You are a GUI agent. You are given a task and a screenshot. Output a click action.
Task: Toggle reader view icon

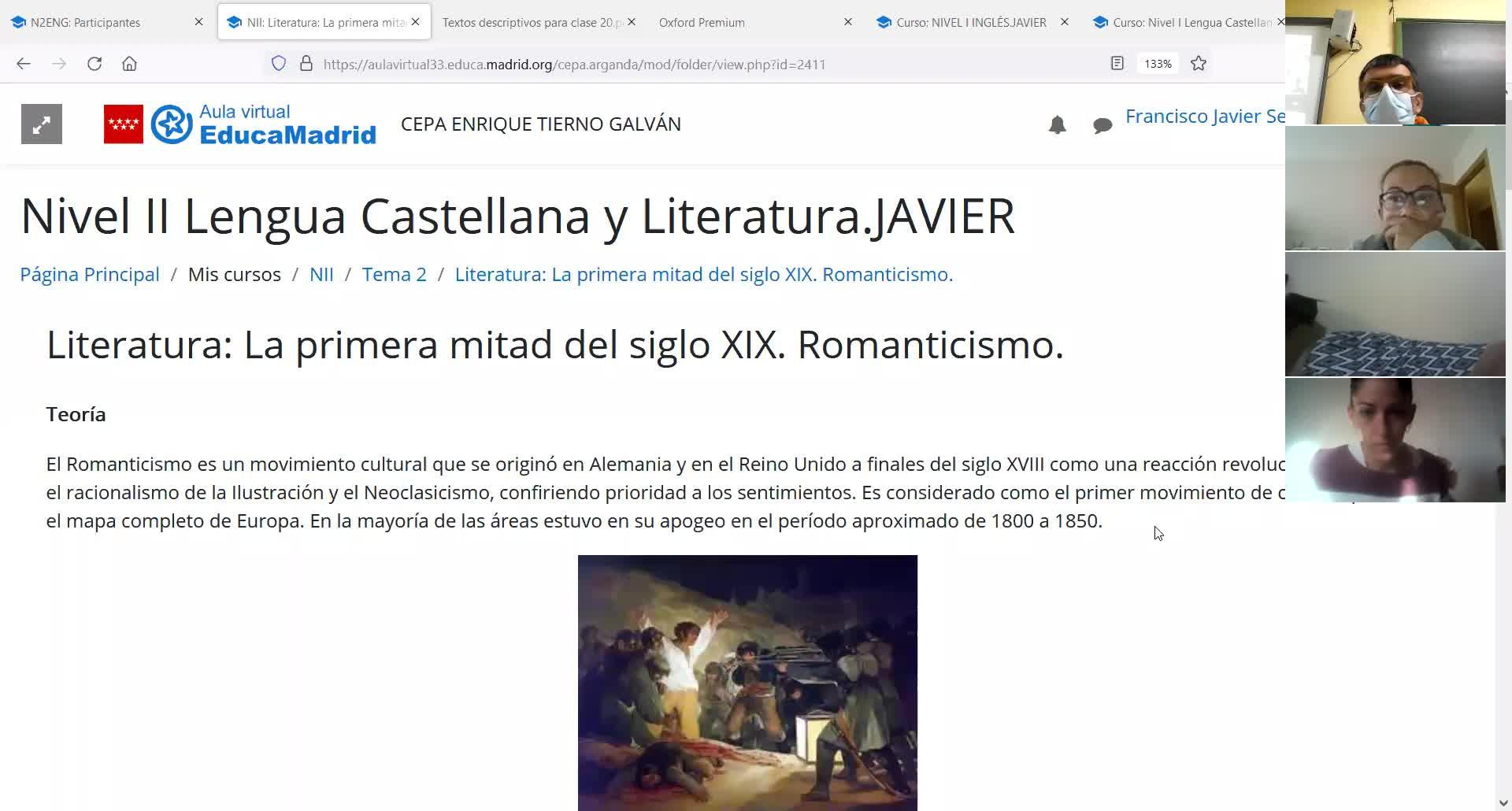click(x=1117, y=63)
